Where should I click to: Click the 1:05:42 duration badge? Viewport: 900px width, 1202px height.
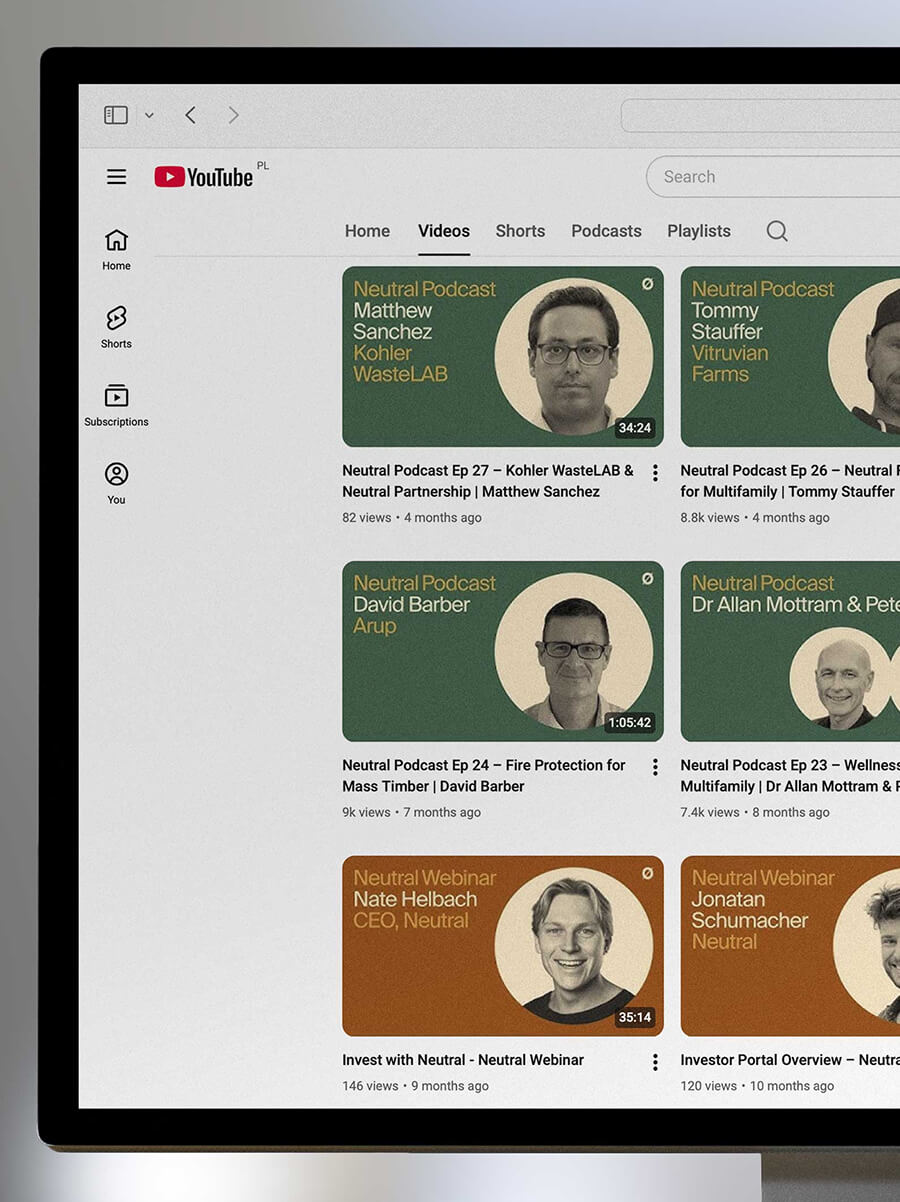630,723
